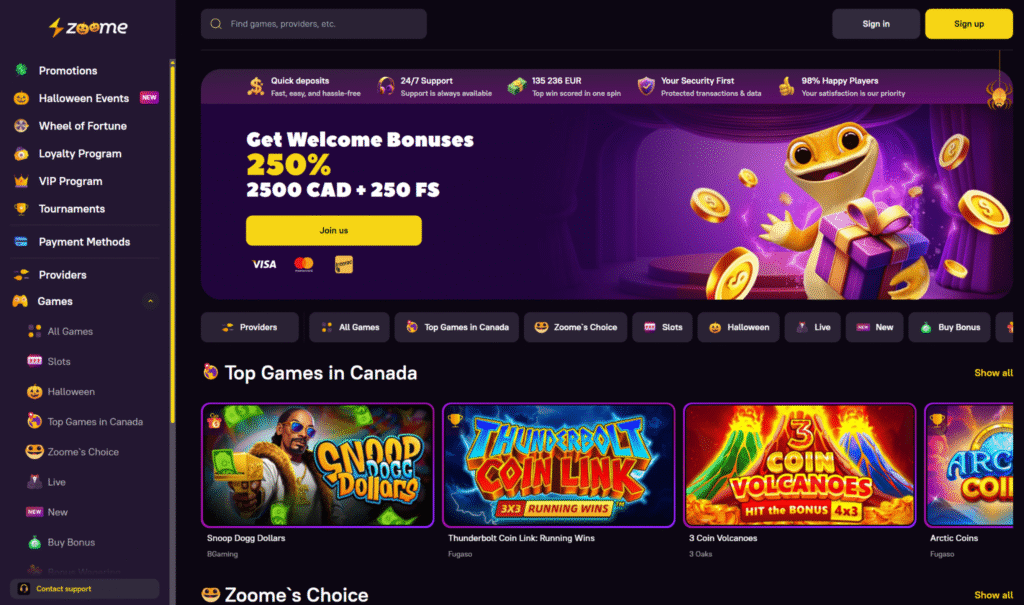Collapse the Games section chevron
The image size is (1024, 605).
150,301
